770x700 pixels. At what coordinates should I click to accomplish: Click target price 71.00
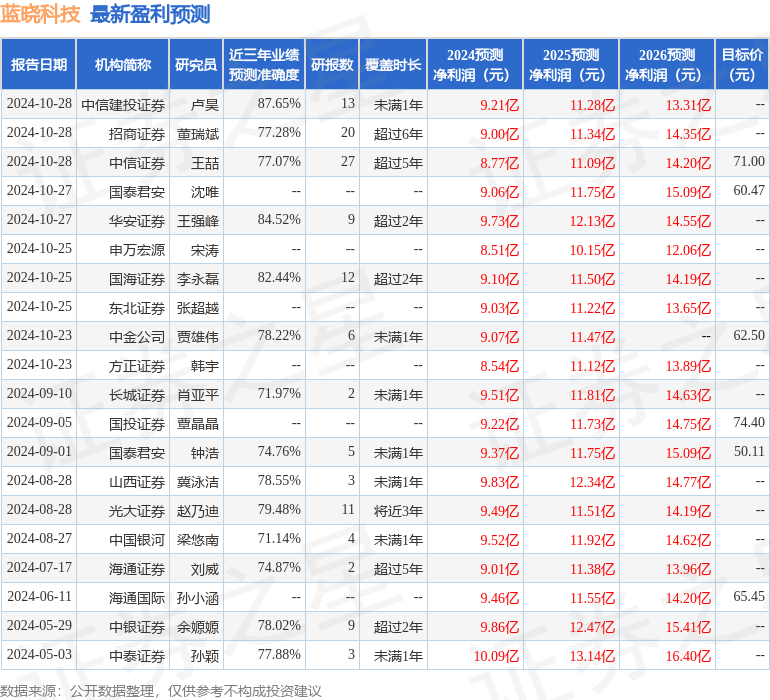[749, 162]
